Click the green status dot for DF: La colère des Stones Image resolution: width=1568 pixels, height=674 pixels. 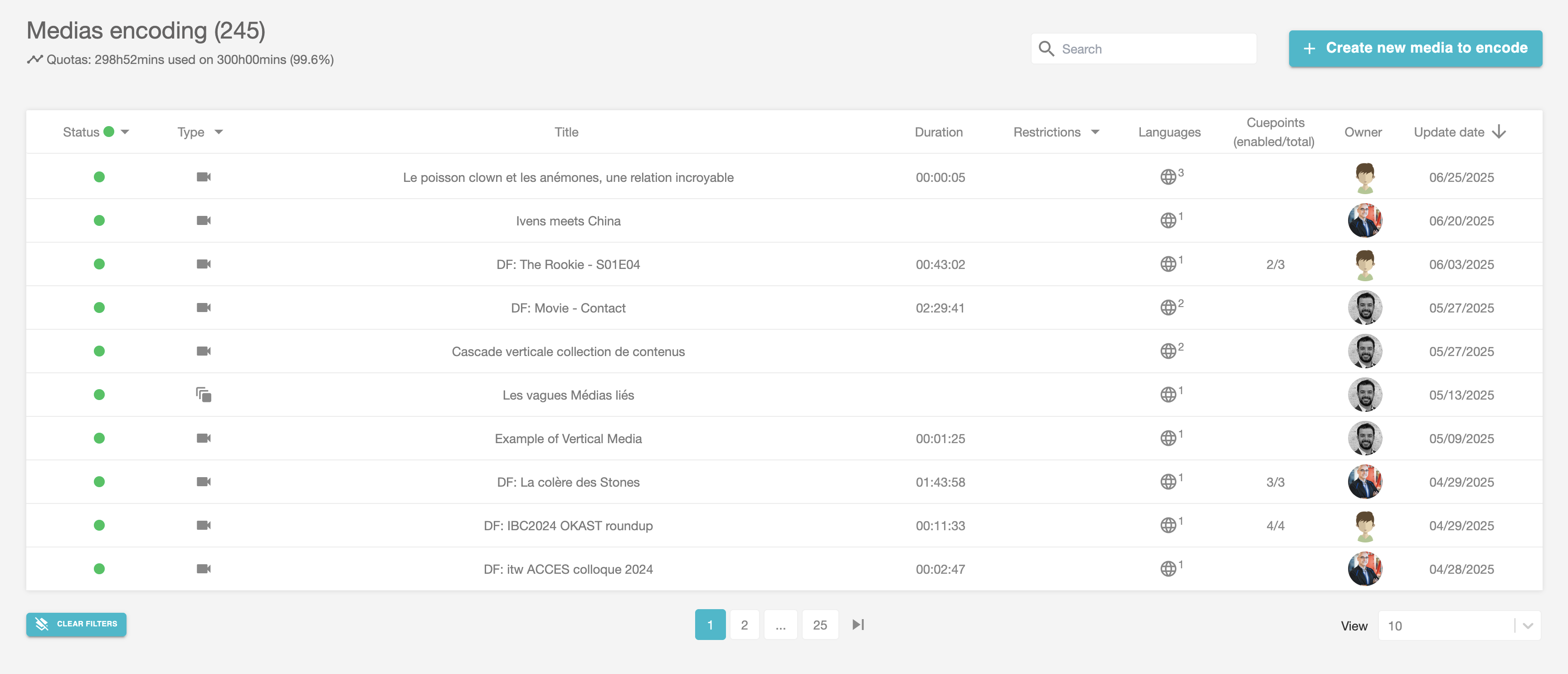click(x=99, y=482)
